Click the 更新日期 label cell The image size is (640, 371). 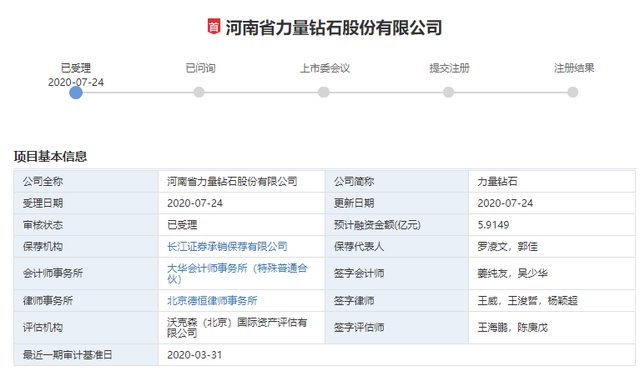[x=397, y=203]
